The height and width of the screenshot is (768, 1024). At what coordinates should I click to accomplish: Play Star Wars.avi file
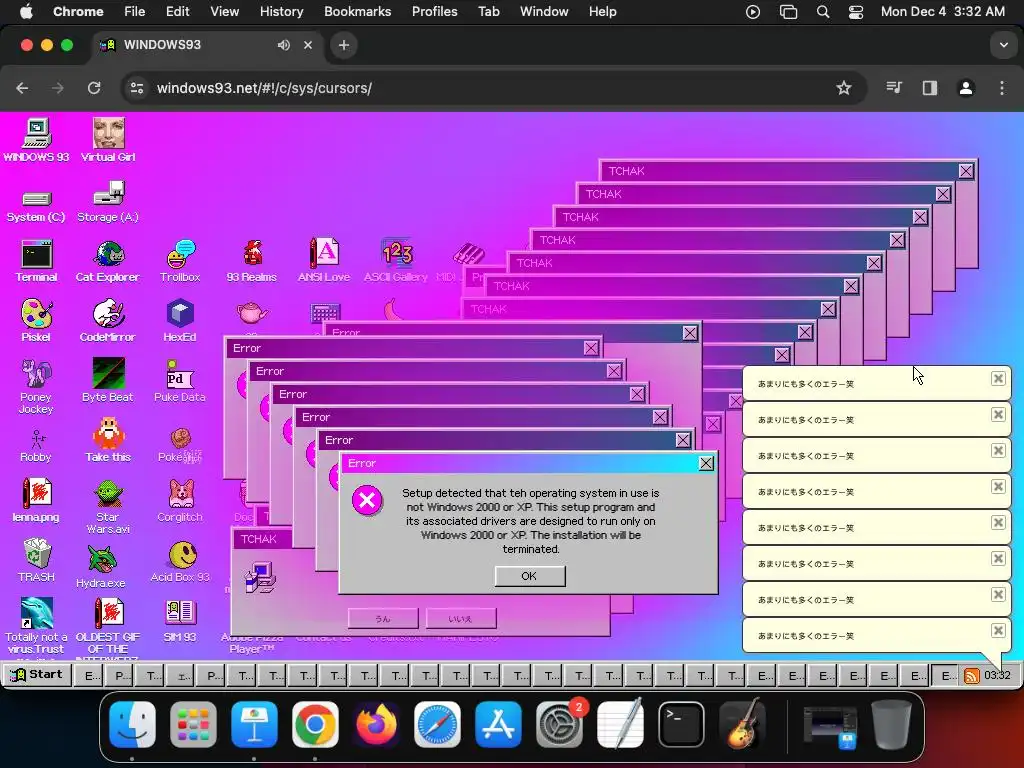108,507
